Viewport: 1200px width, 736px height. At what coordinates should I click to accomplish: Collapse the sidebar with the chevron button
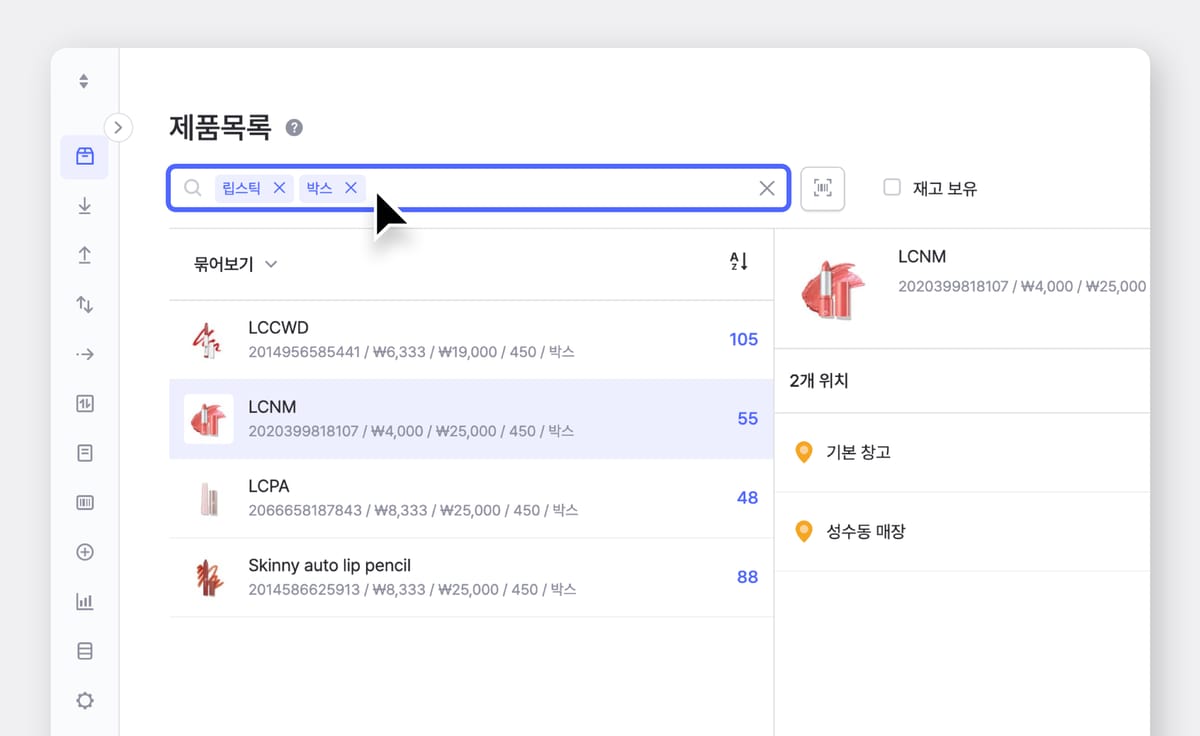[x=119, y=128]
